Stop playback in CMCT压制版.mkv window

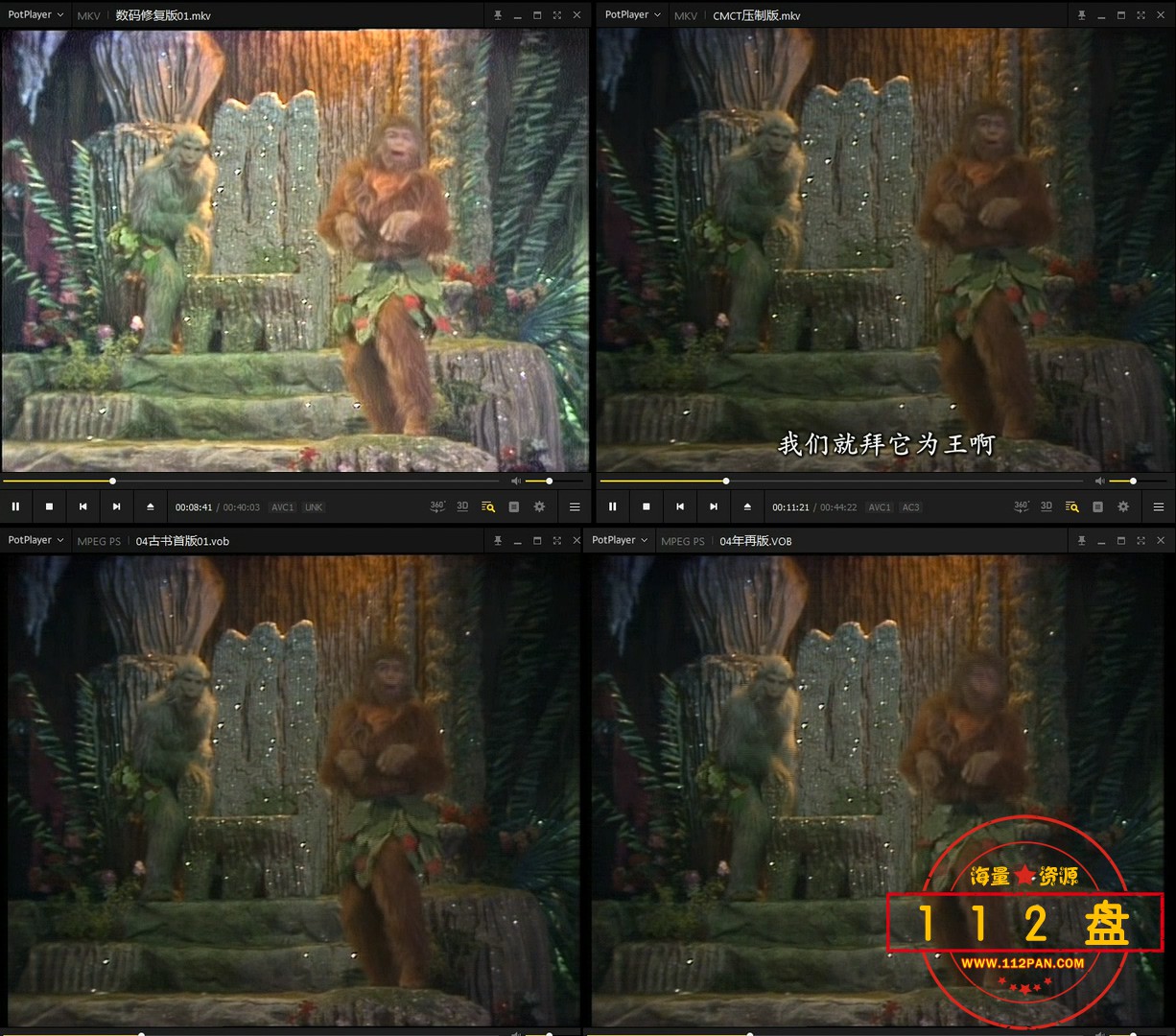[646, 506]
